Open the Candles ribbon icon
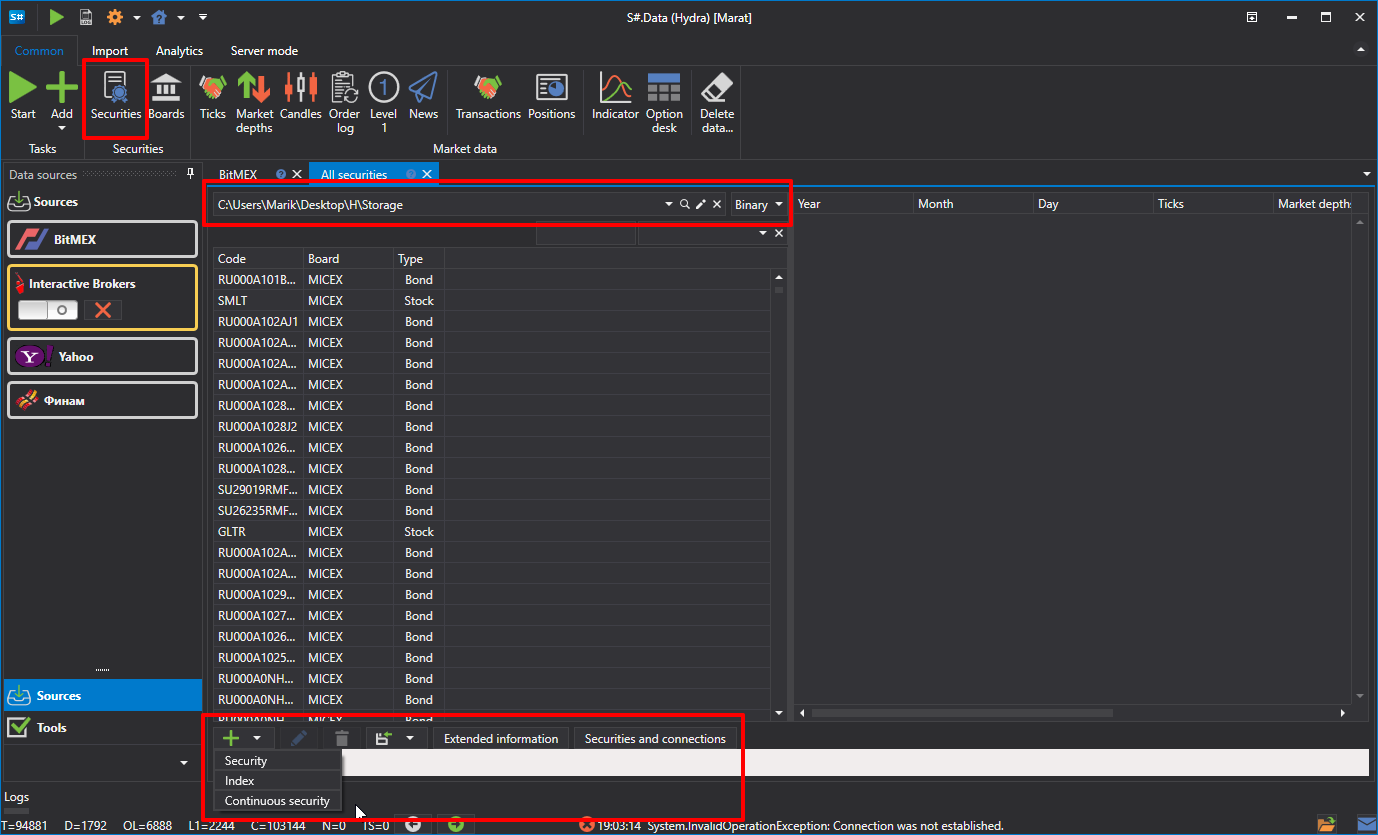The image size is (1378, 835). [300, 97]
